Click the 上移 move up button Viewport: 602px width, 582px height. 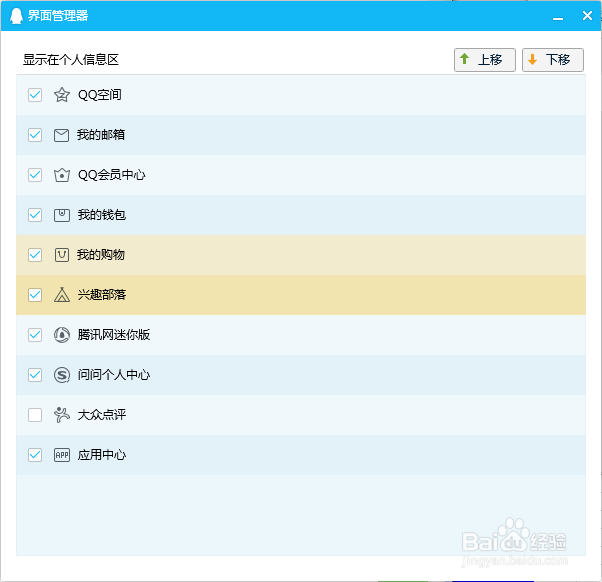pyautogui.click(x=485, y=60)
